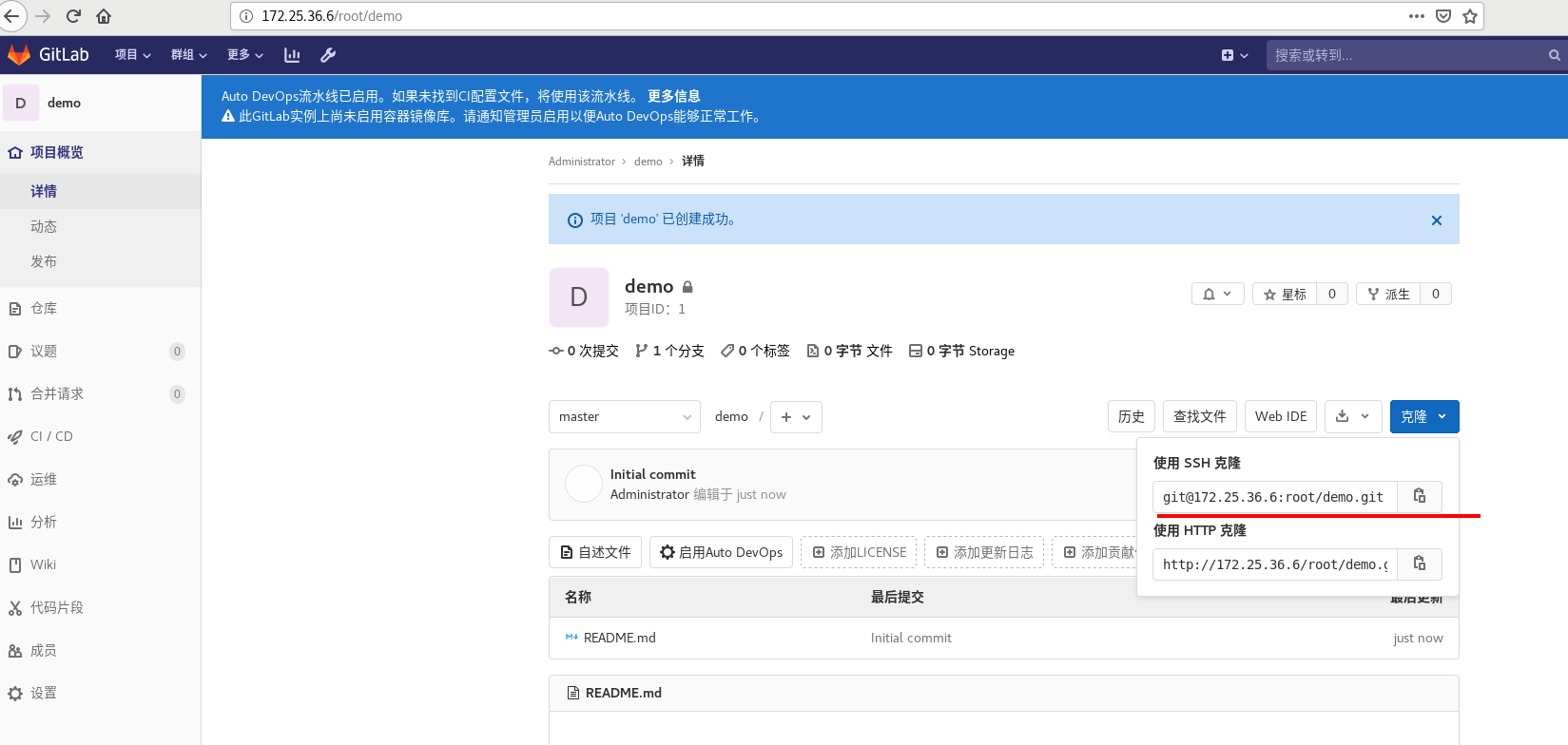The width and height of the screenshot is (1568, 745).
Task: Open the page actions ellipsis in address bar
Action: 1417,16
